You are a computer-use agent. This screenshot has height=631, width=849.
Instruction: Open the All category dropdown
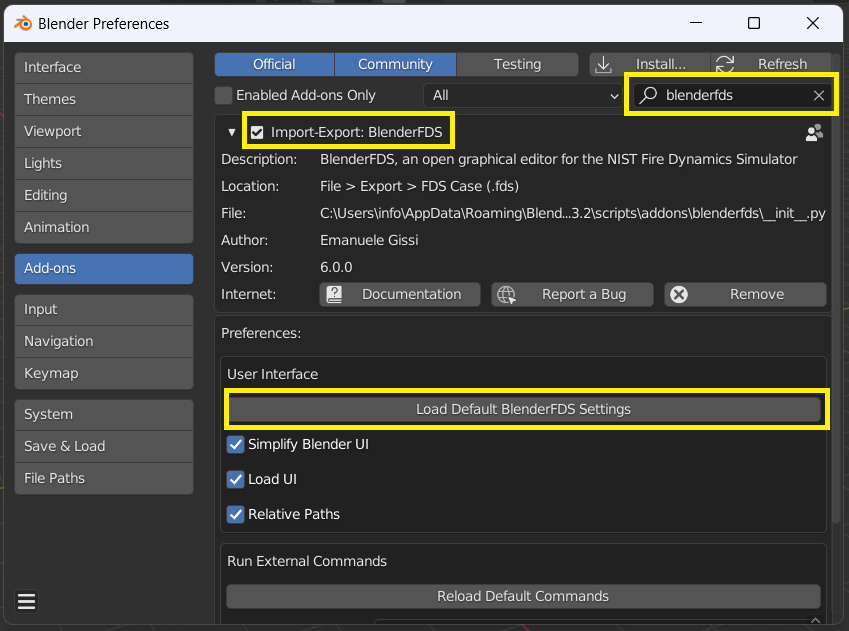pyautogui.click(x=524, y=95)
